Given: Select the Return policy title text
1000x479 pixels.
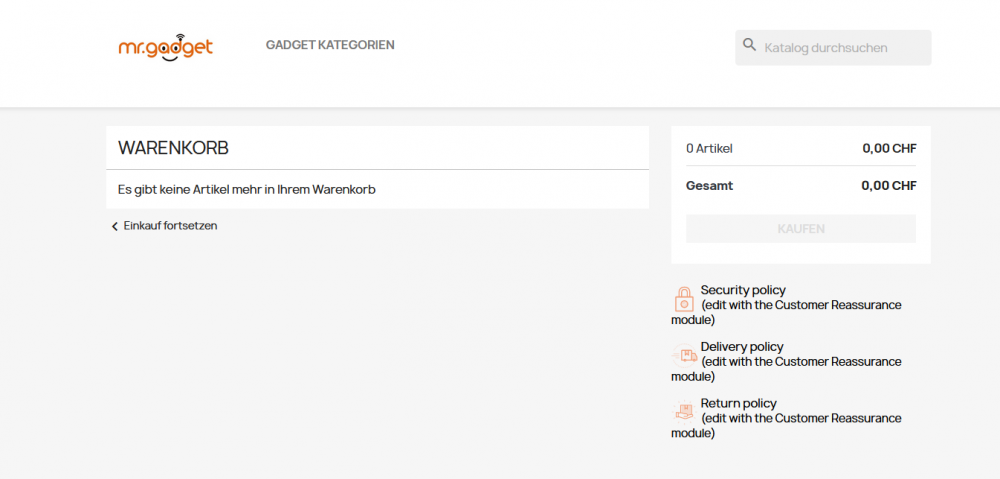Looking at the screenshot, I should coord(738,404).
